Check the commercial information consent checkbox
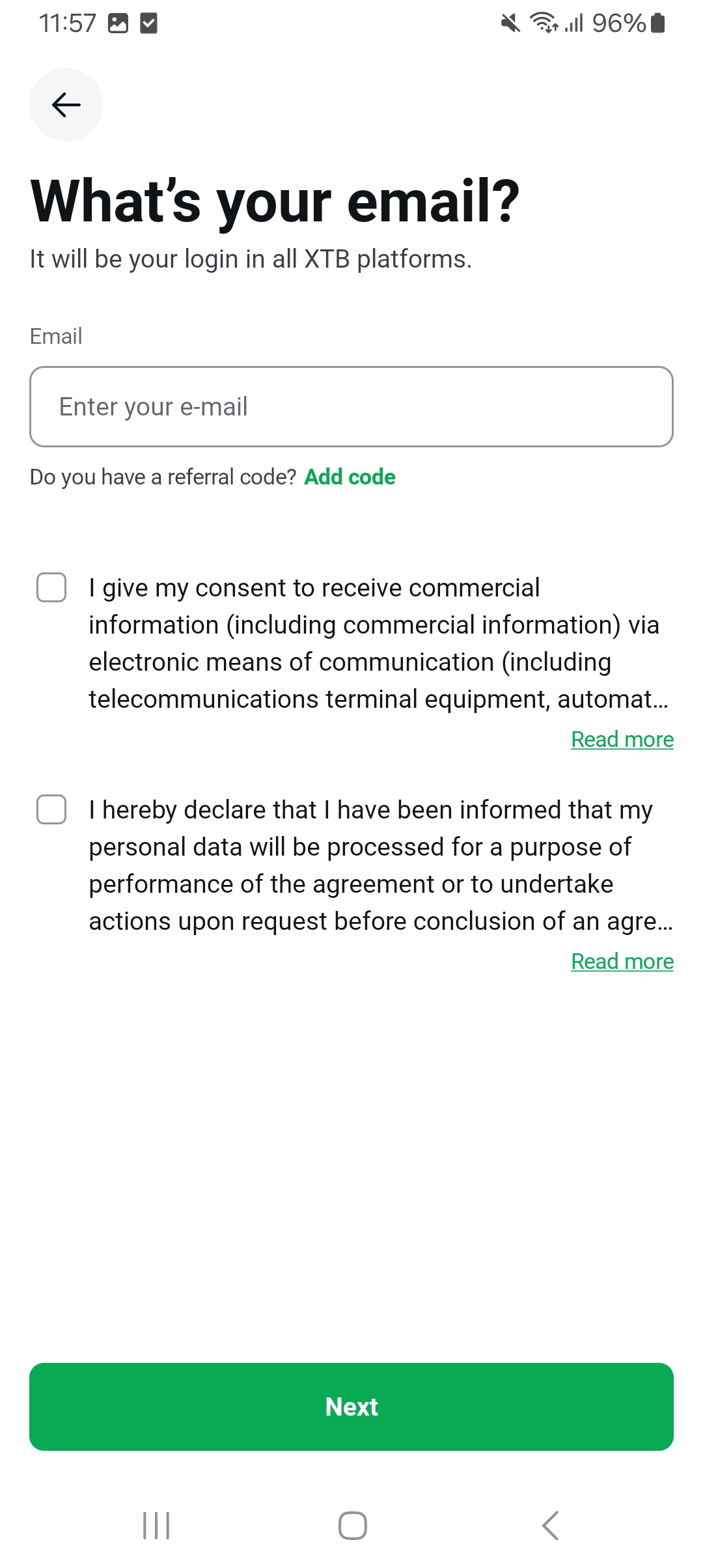Screen dimensions: 703x1568 pos(51,587)
